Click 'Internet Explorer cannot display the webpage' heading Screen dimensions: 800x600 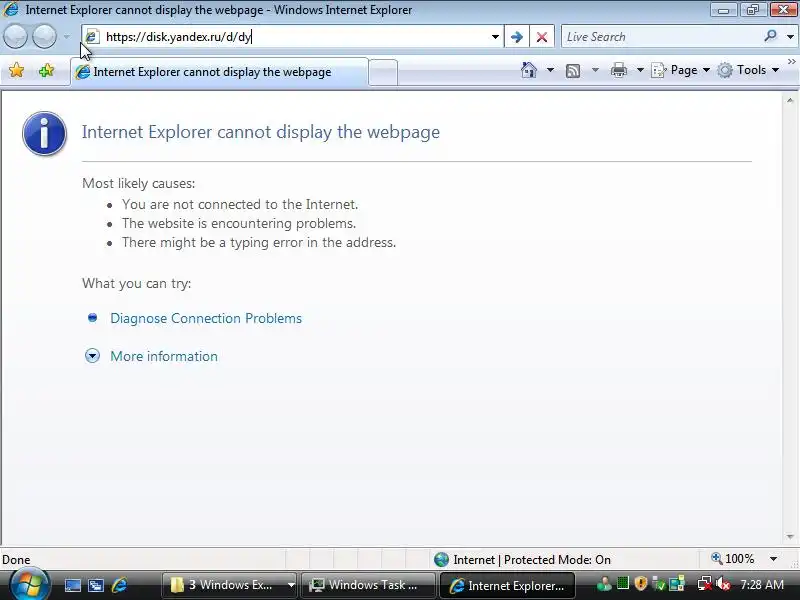[261, 132]
